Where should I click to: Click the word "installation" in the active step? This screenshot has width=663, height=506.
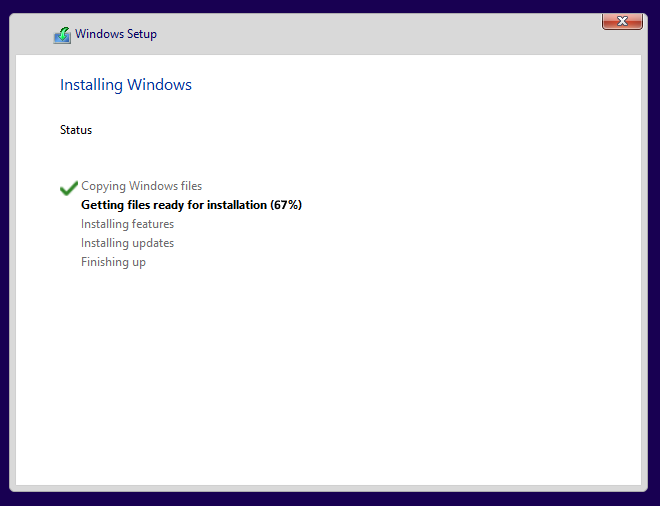(x=231, y=205)
